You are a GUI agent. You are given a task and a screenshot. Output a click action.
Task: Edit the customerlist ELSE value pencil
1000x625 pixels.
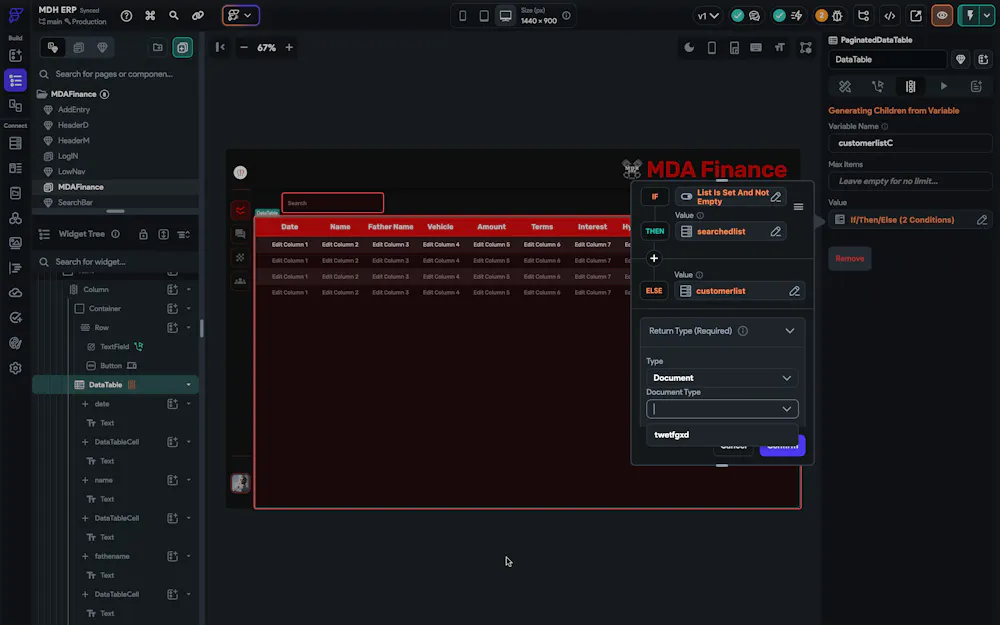coord(794,291)
